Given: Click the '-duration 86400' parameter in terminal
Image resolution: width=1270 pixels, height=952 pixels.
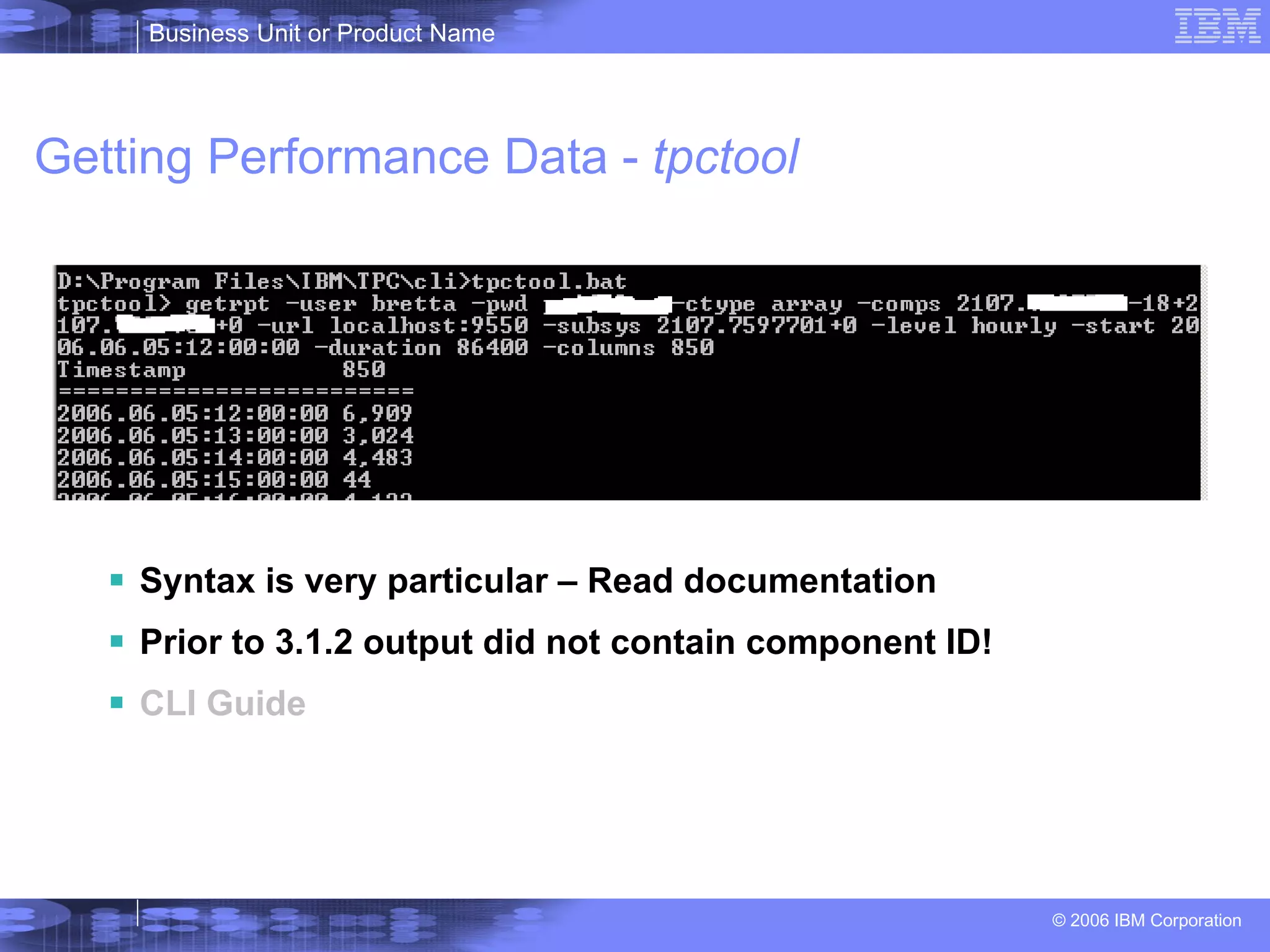Looking at the screenshot, I should [421, 348].
